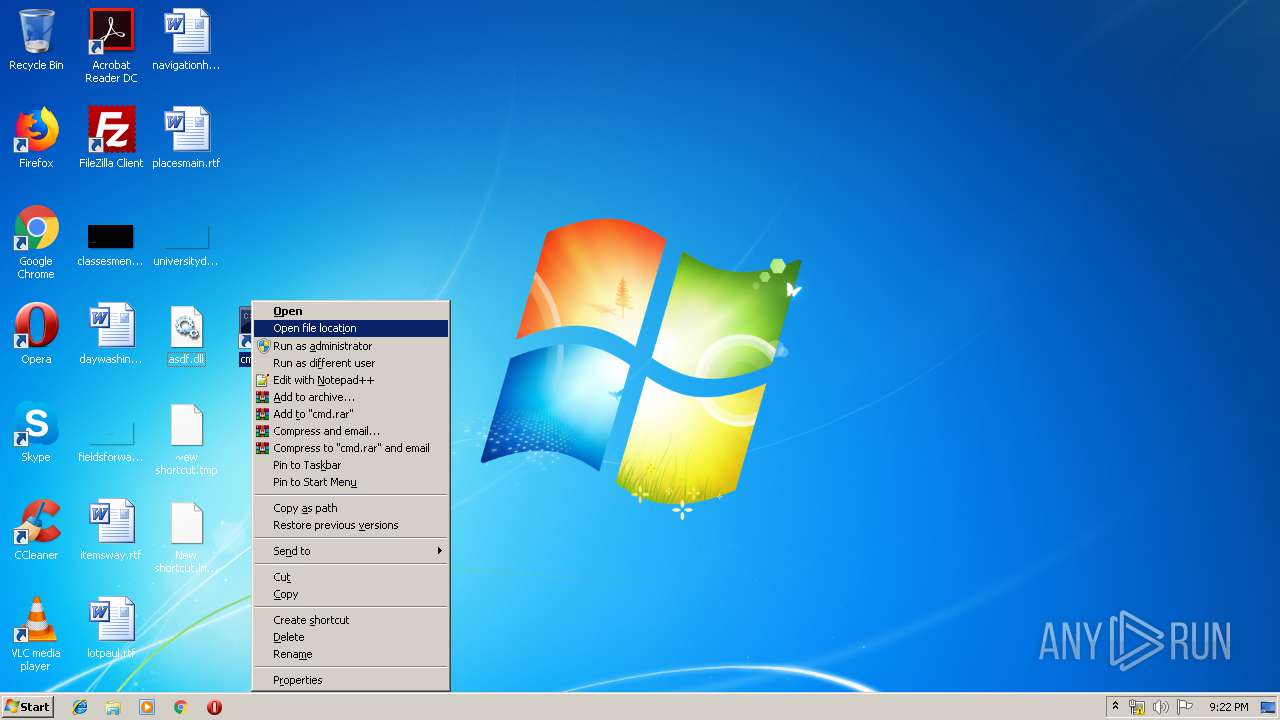Choose Delete in the context menu
This screenshot has width=1280, height=720.
pyautogui.click(x=350, y=637)
